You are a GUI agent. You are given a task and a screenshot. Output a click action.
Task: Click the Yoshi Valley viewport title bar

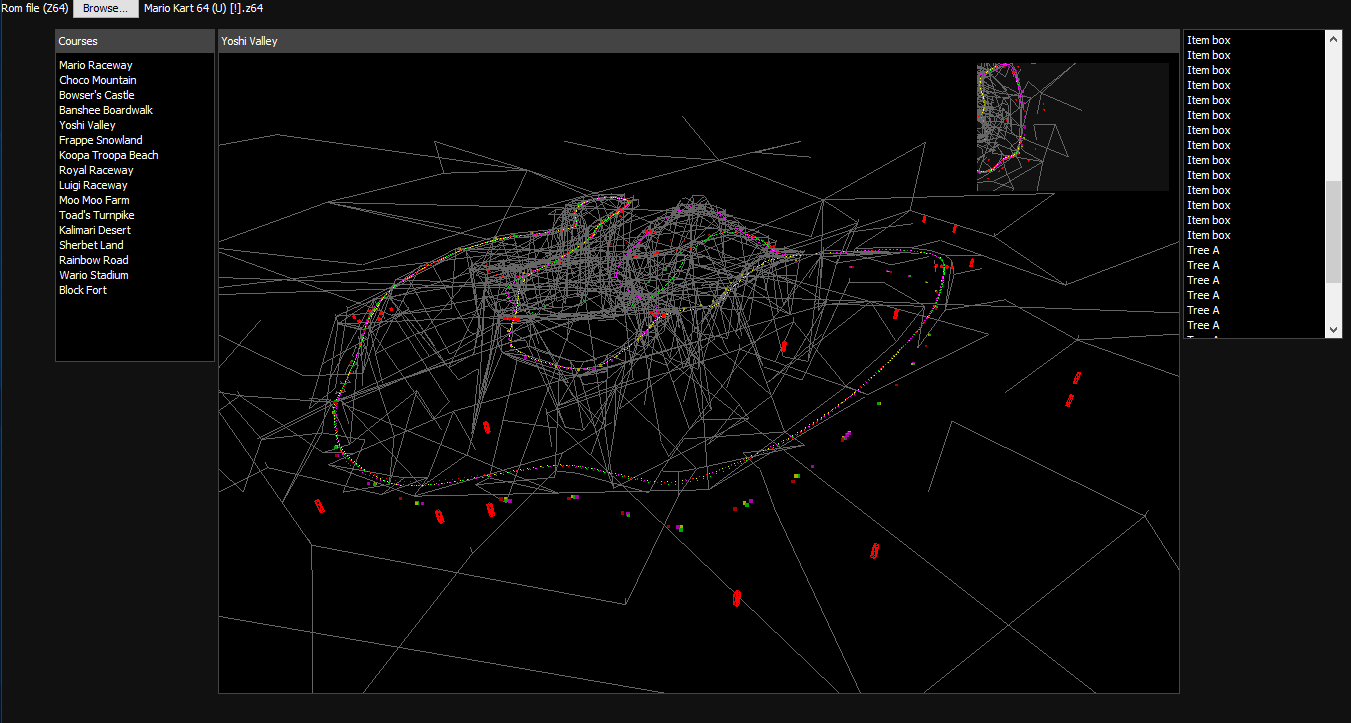point(699,41)
